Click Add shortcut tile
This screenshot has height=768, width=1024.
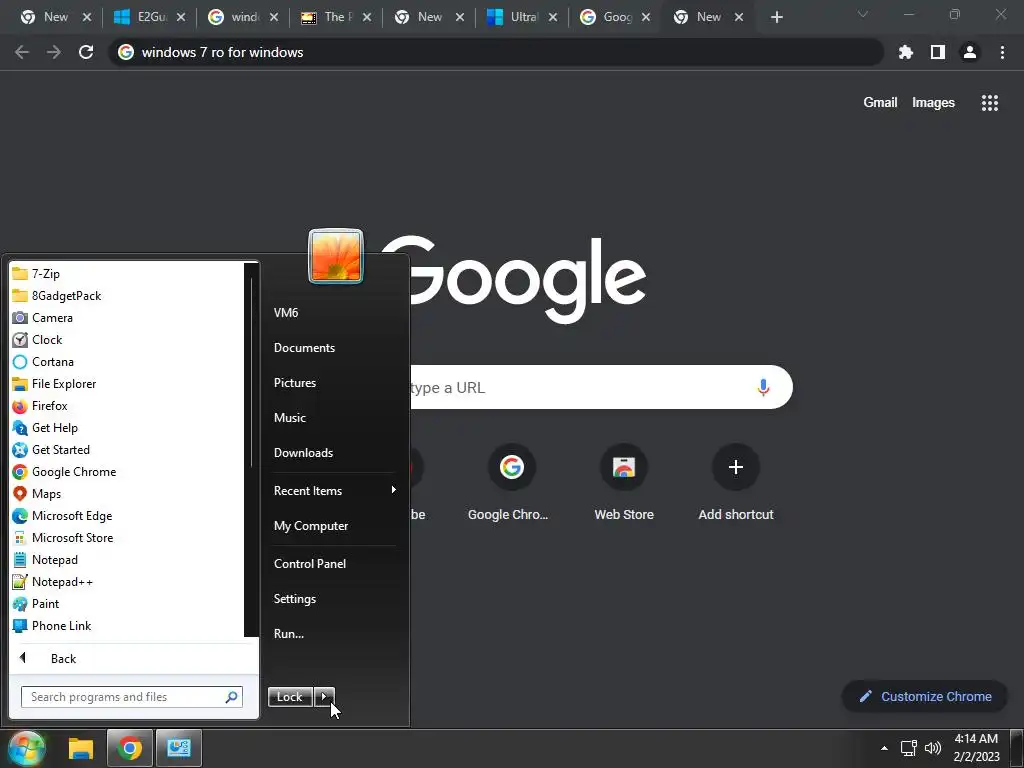(x=736, y=483)
